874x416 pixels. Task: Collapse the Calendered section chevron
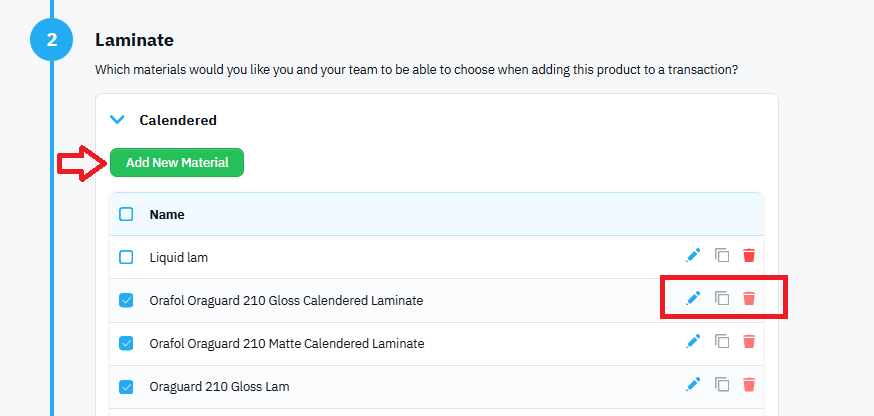[x=117, y=119]
